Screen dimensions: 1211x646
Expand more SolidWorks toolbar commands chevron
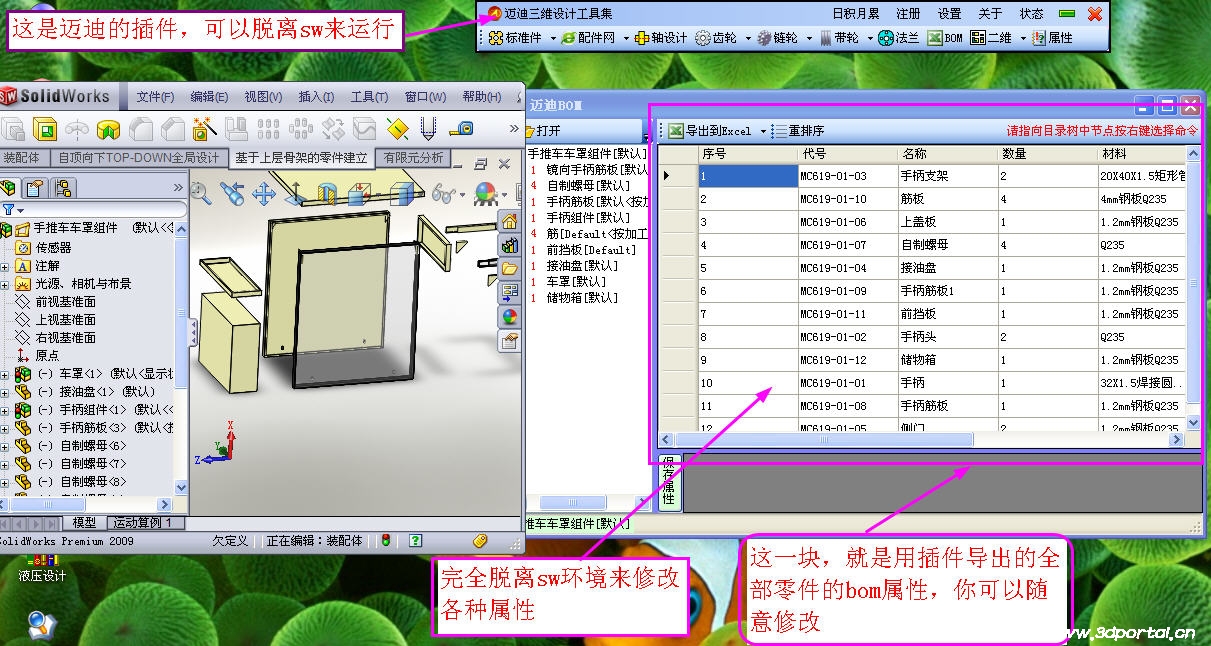(x=514, y=128)
